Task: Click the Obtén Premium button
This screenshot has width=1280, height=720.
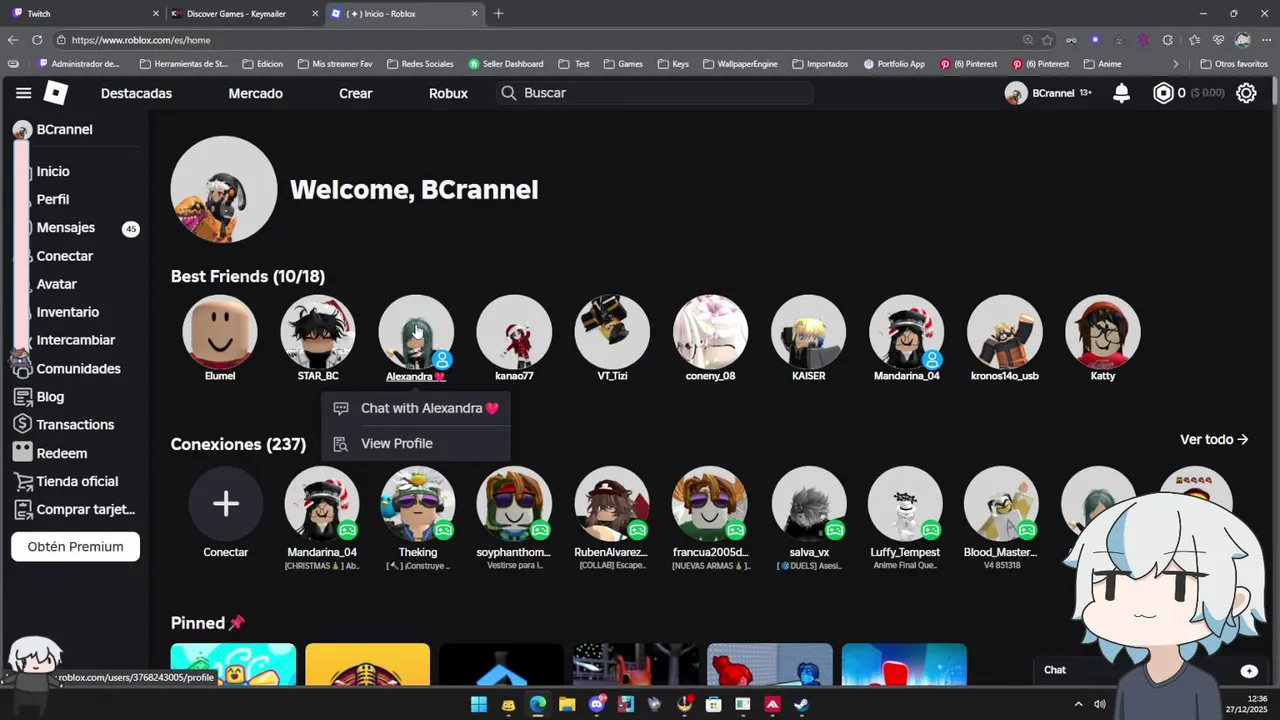Action: pyautogui.click(x=75, y=547)
